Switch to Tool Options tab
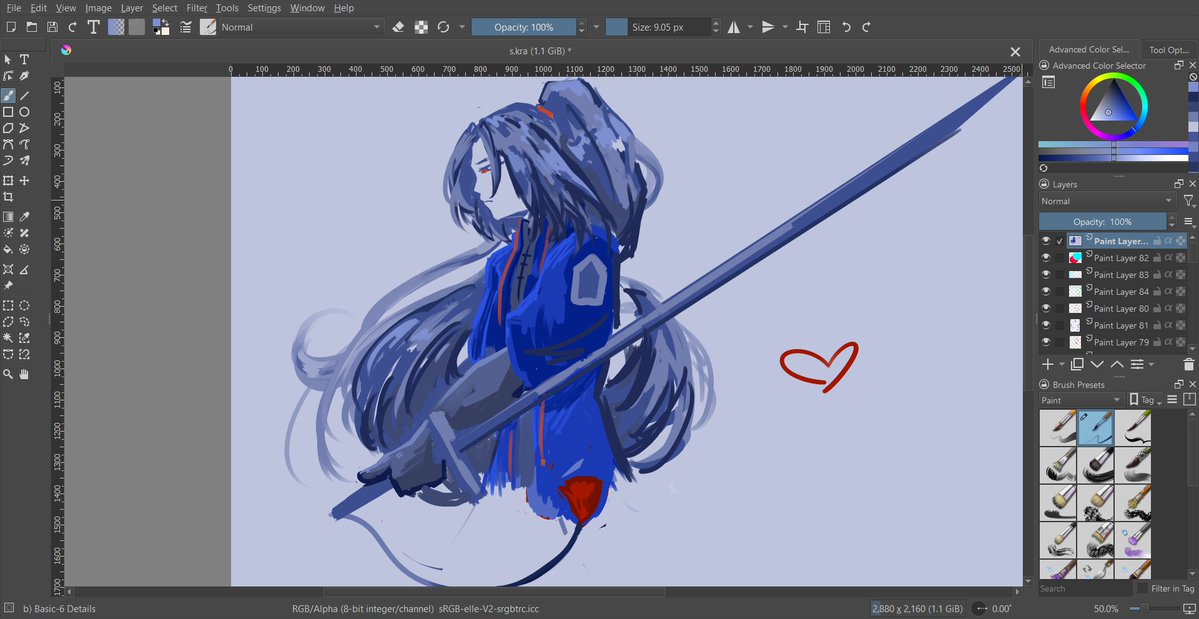 [x=1169, y=50]
